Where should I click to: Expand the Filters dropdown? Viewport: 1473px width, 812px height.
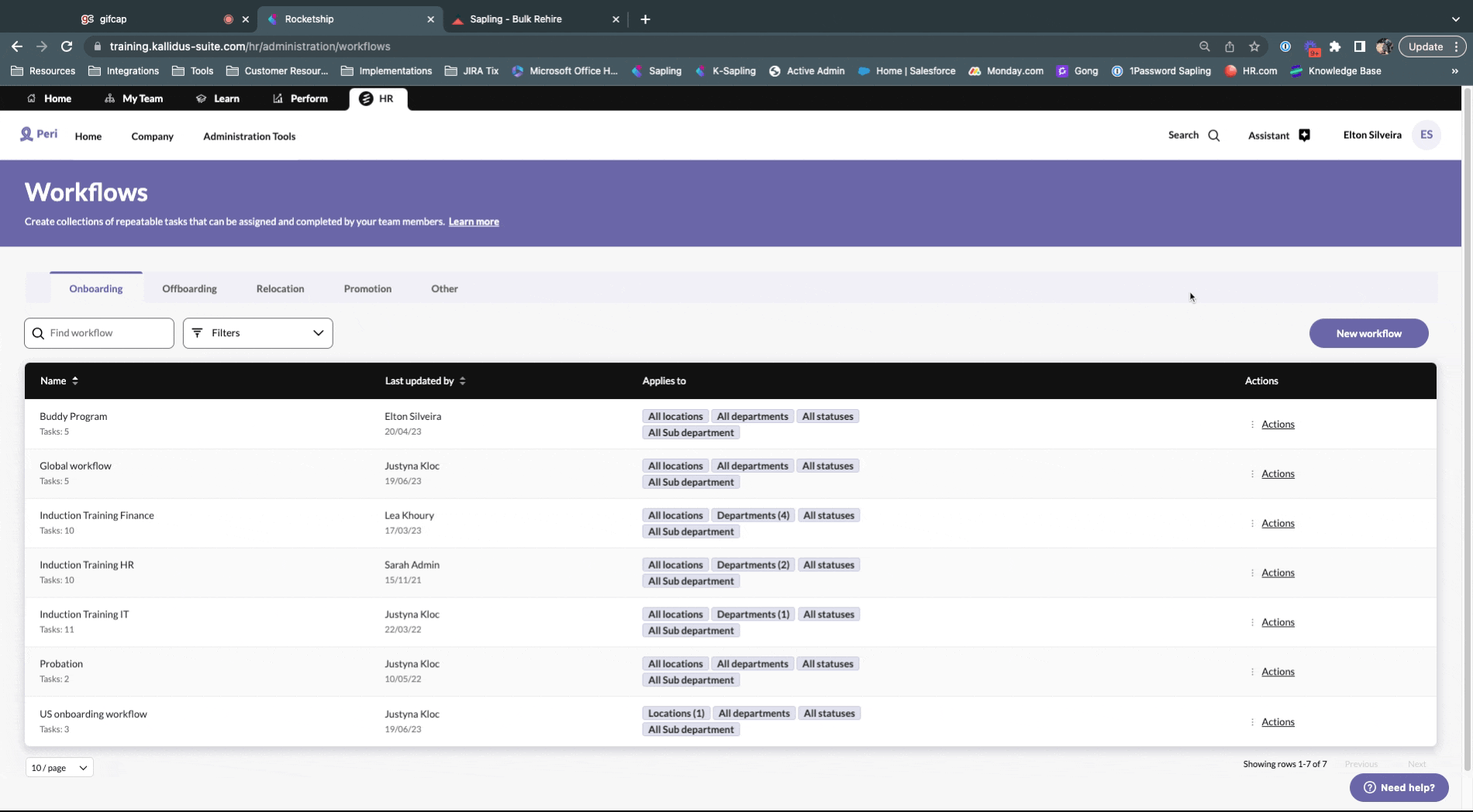coord(257,332)
